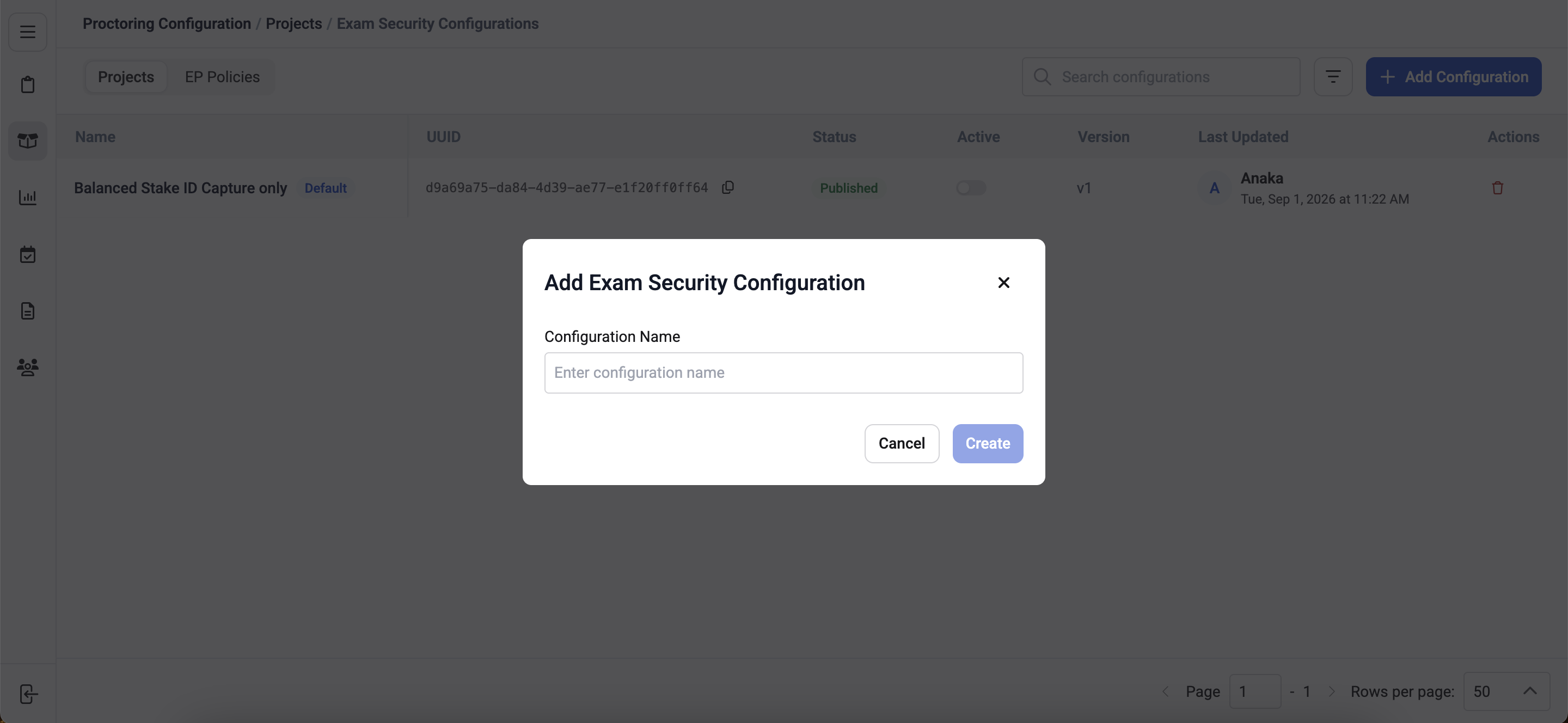This screenshot has width=1568, height=723.
Task: Toggle Active switch for Balanced Stake configuration
Action: click(x=971, y=188)
